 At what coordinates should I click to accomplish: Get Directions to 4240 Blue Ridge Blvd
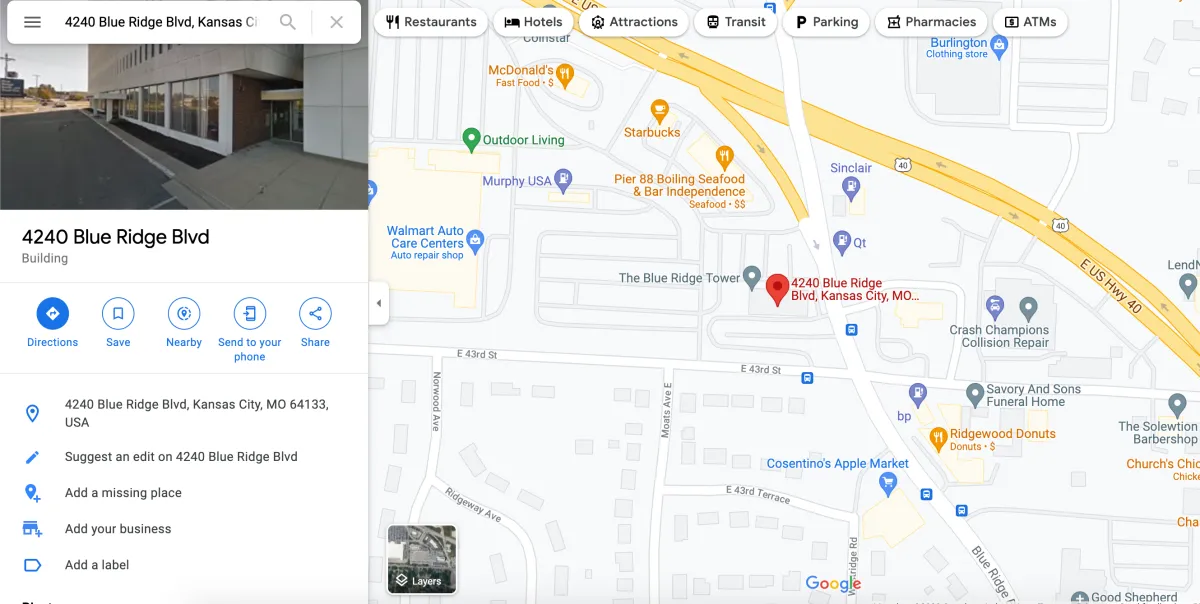(53, 313)
